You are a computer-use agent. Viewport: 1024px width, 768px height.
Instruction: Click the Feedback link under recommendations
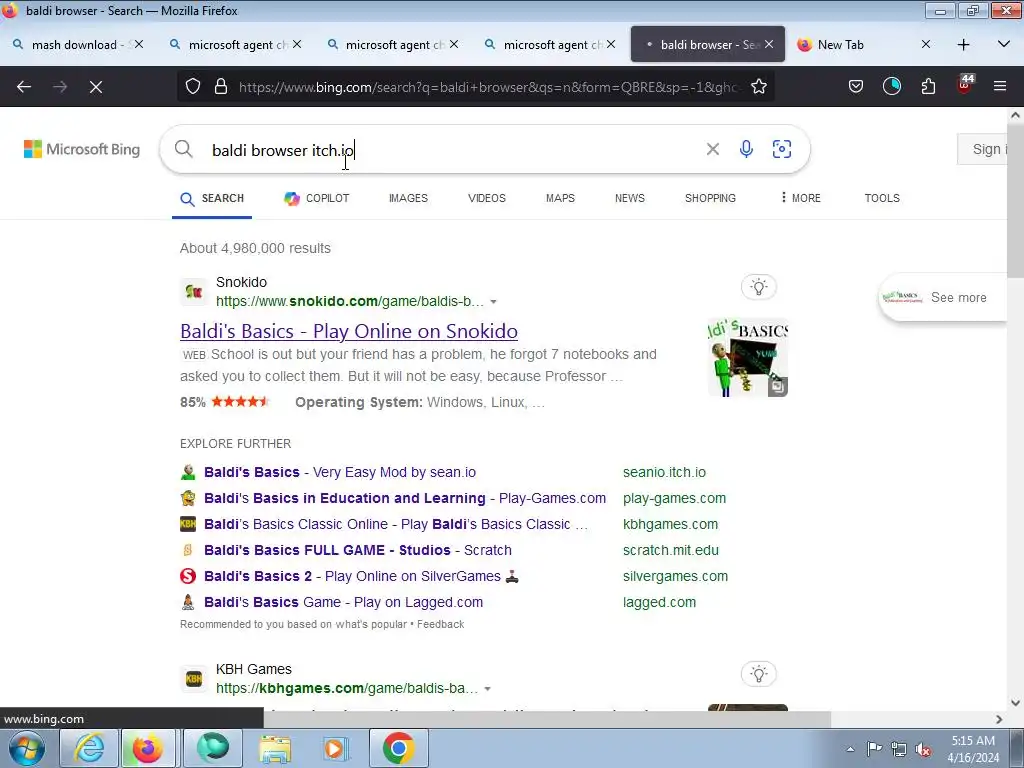click(x=440, y=624)
